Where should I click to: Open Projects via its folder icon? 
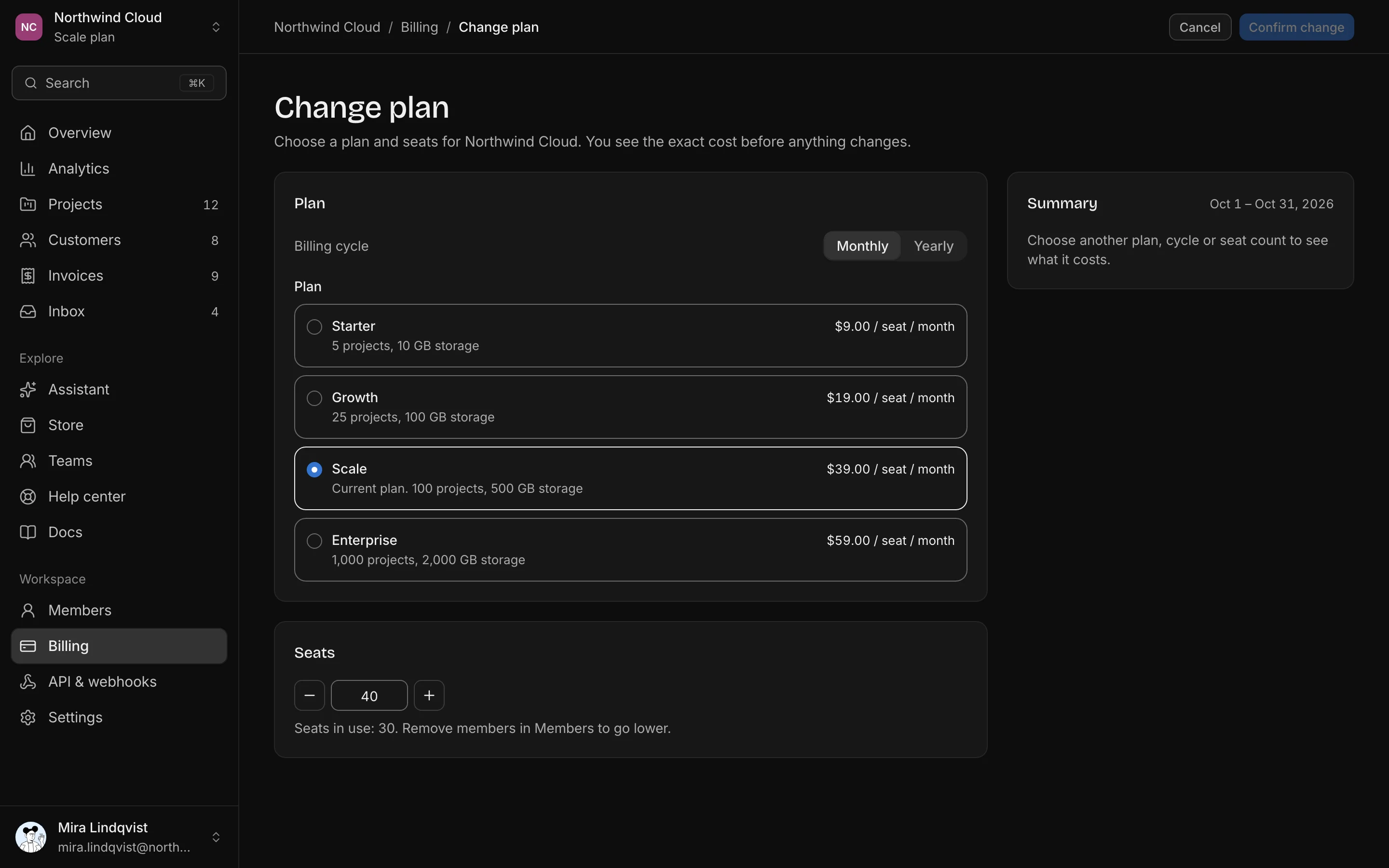tap(27, 204)
